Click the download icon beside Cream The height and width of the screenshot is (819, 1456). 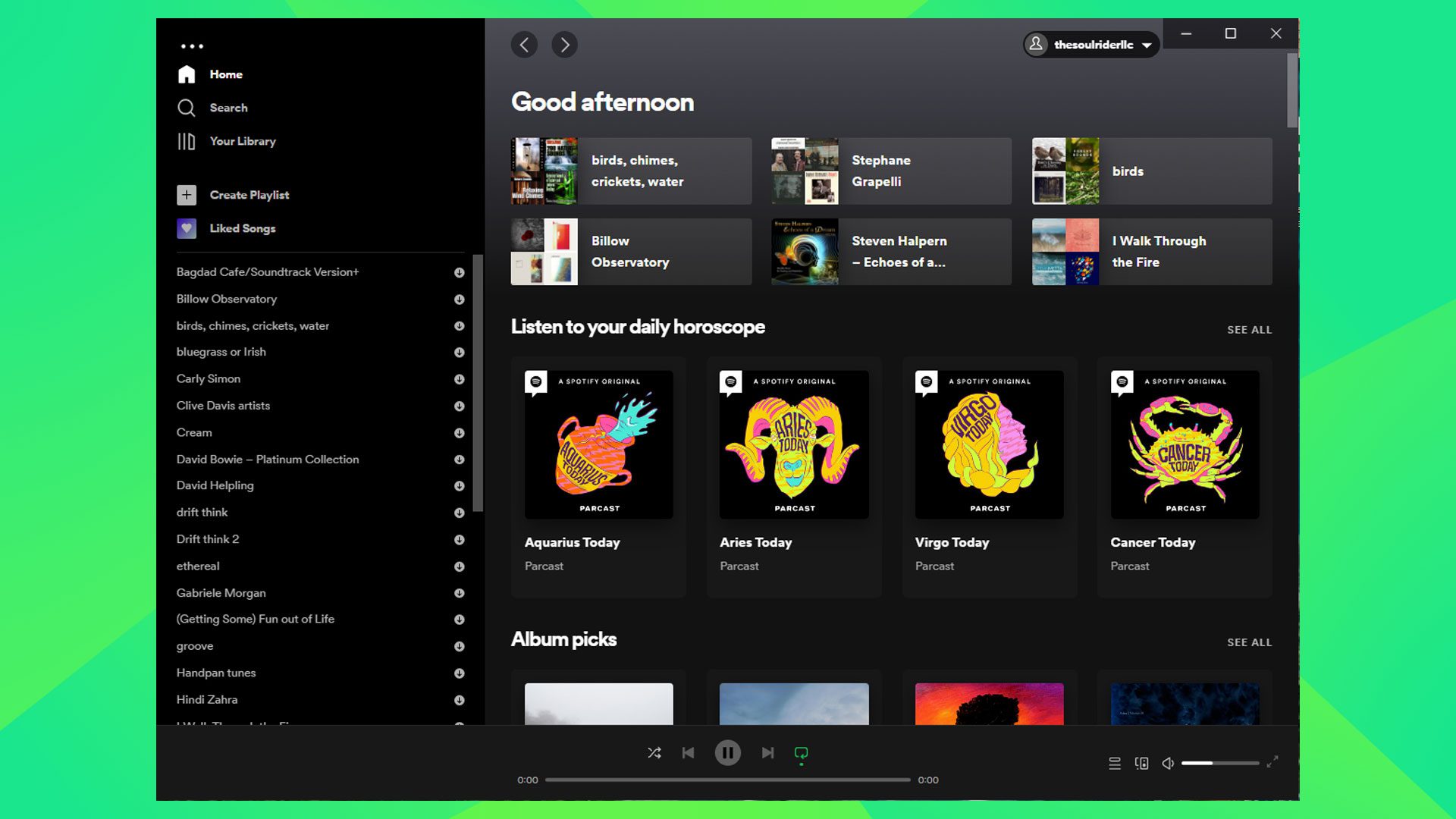(x=460, y=433)
